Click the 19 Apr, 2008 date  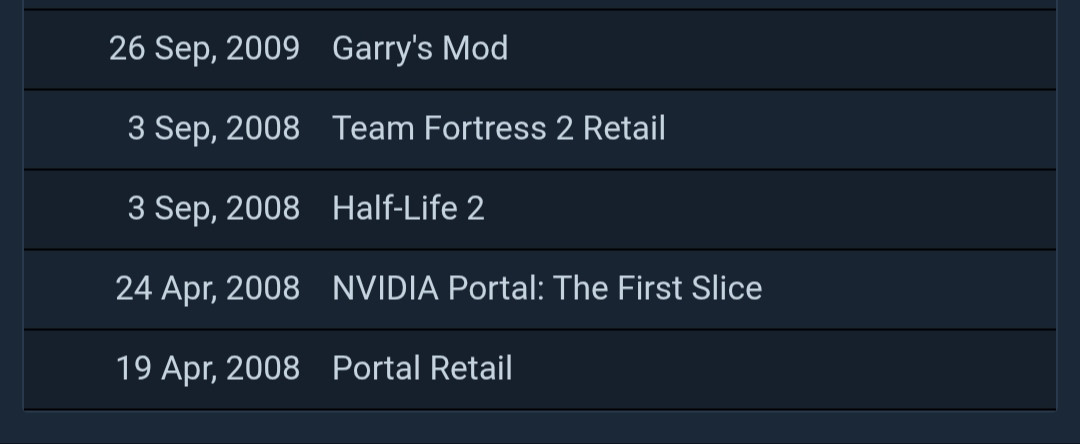point(207,369)
